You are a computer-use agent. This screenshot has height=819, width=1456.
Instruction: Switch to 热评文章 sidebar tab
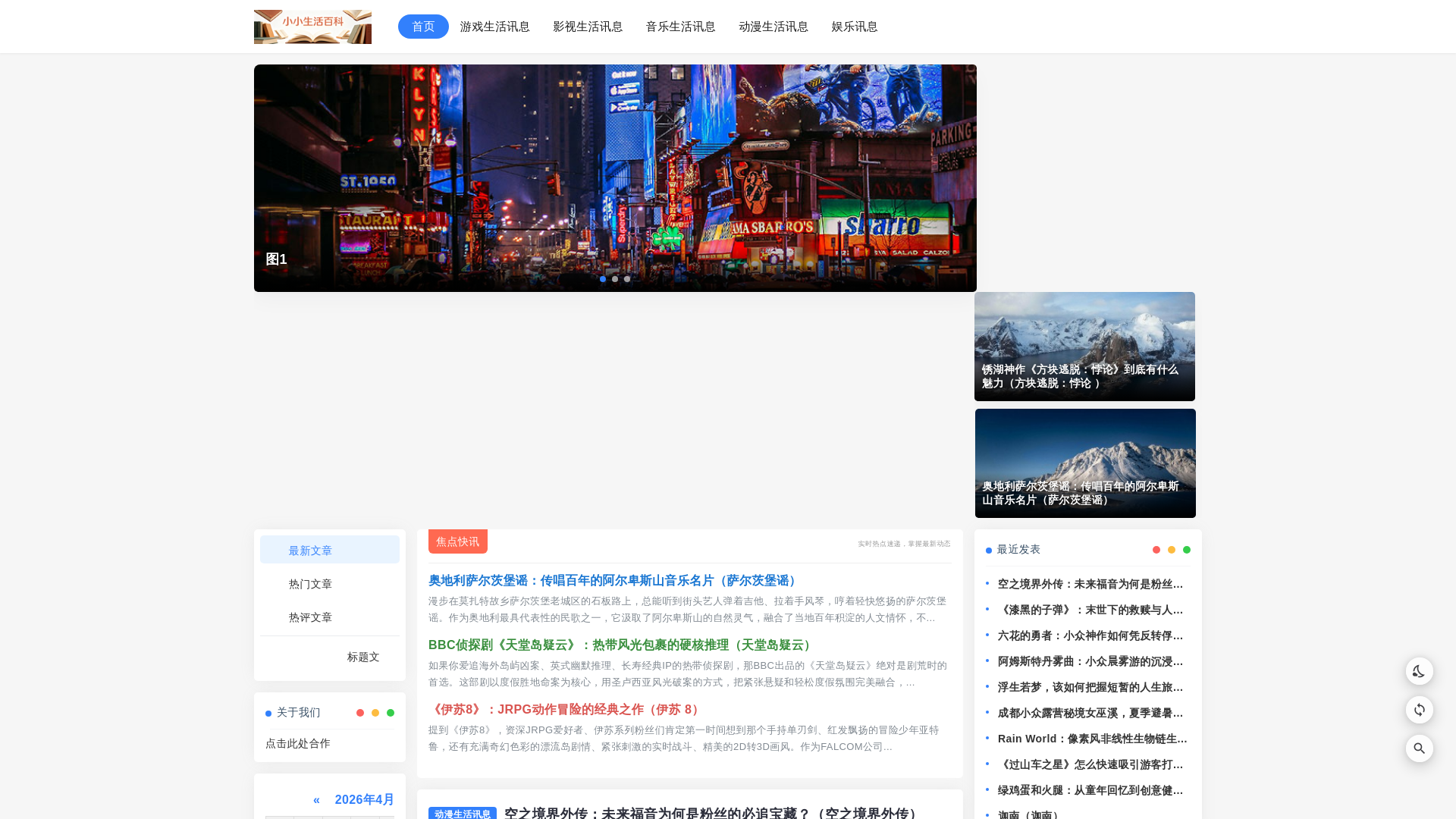(x=330, y=617)
